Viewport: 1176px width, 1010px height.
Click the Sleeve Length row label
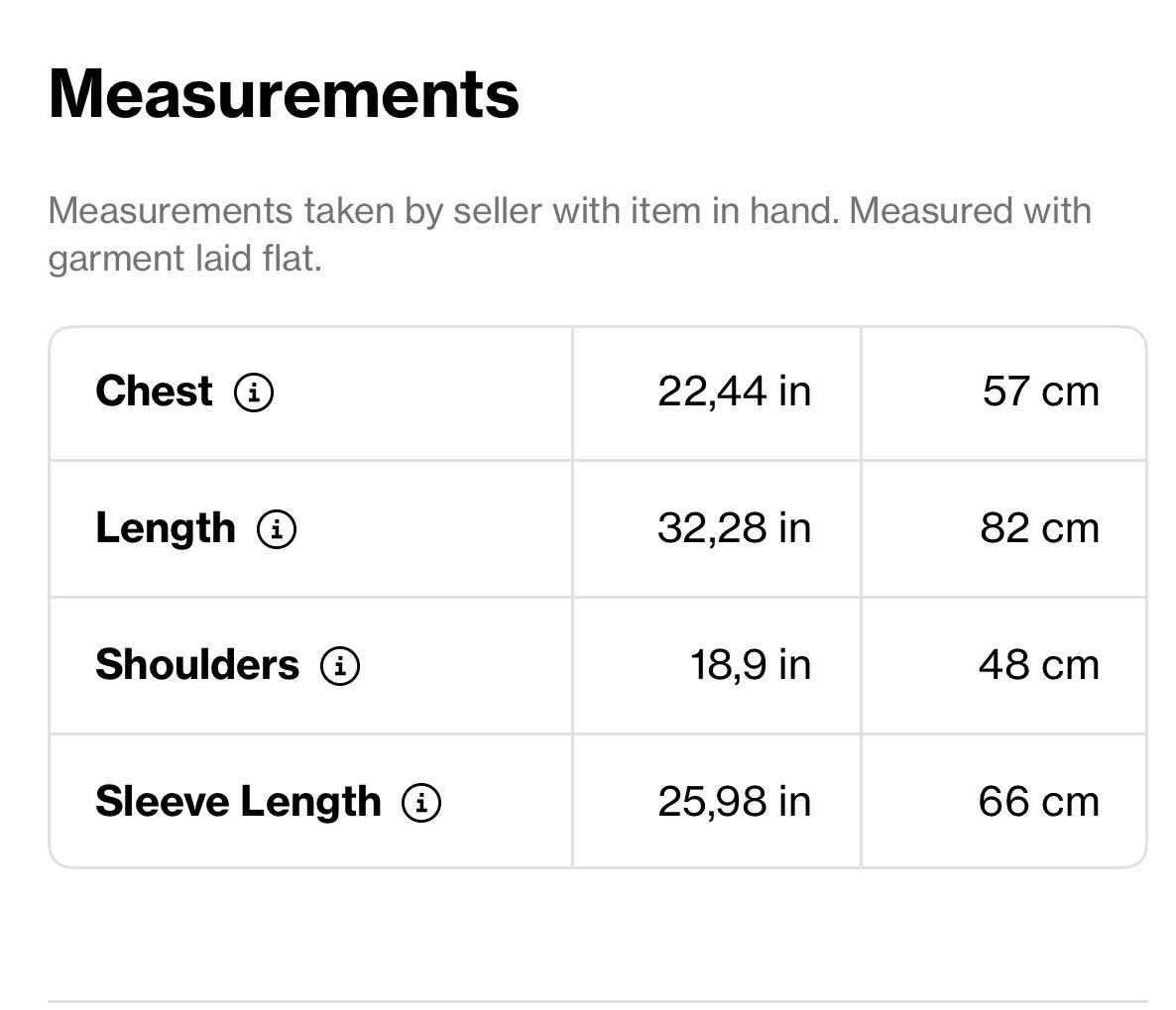click(x=239, y=802)
